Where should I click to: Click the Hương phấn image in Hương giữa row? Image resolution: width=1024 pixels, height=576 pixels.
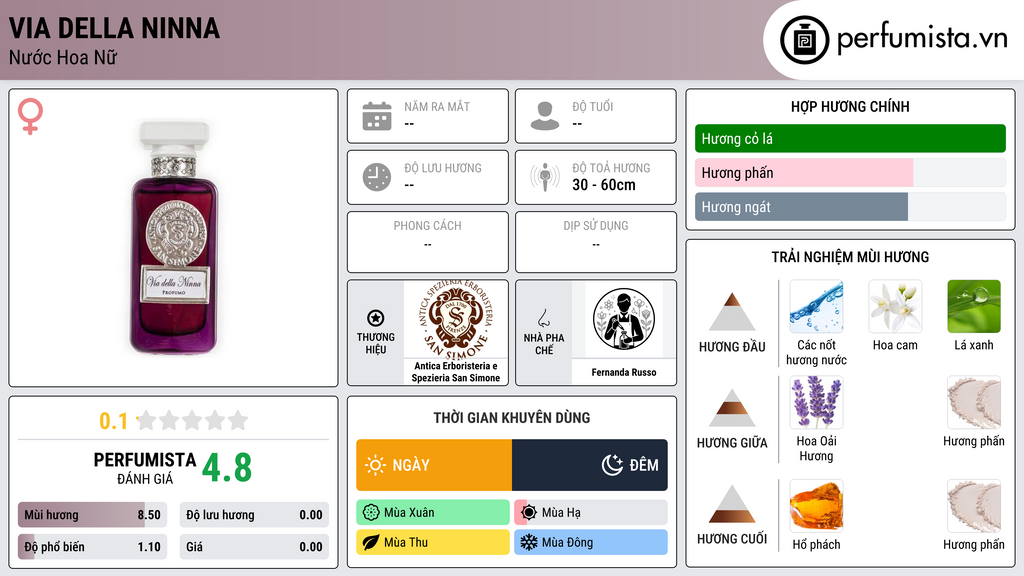974,402
